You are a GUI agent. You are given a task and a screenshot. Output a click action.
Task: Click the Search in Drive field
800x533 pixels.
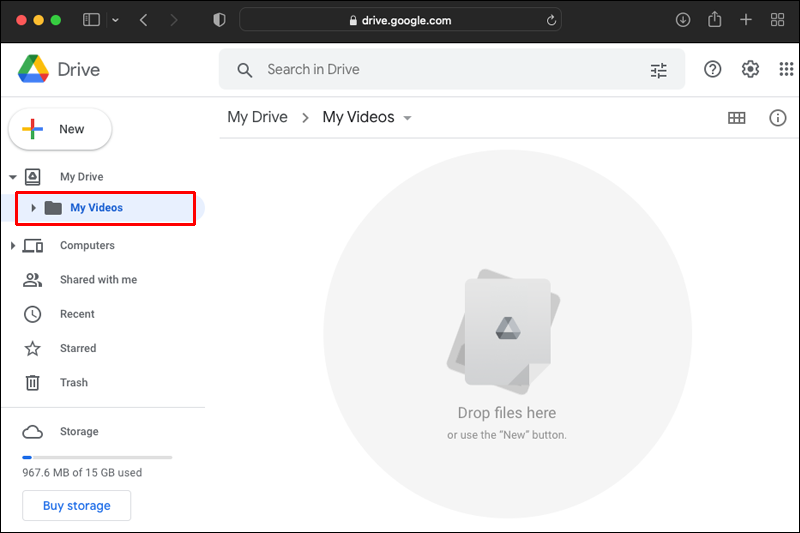452,69
